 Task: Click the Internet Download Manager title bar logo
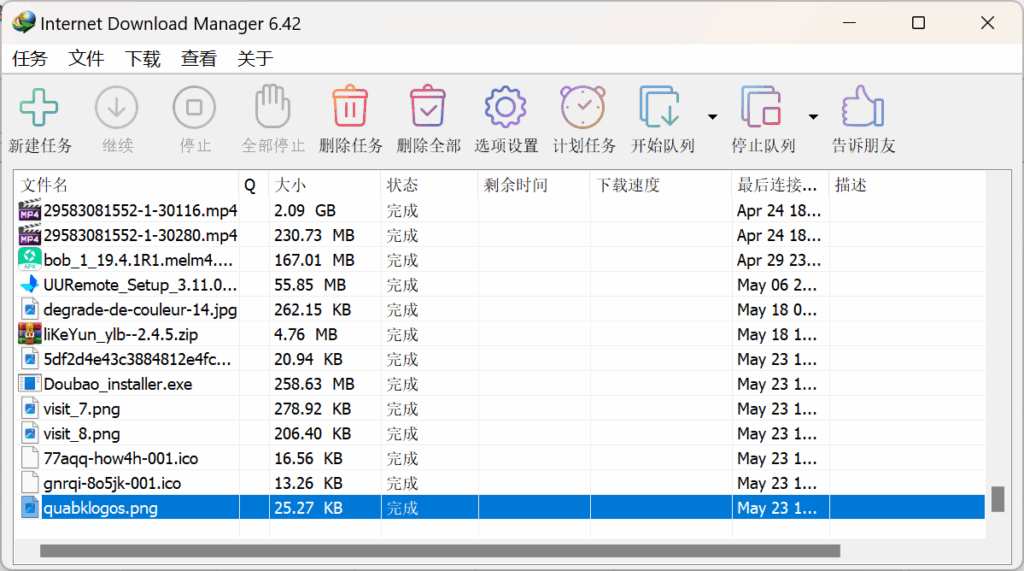point(24,23)
